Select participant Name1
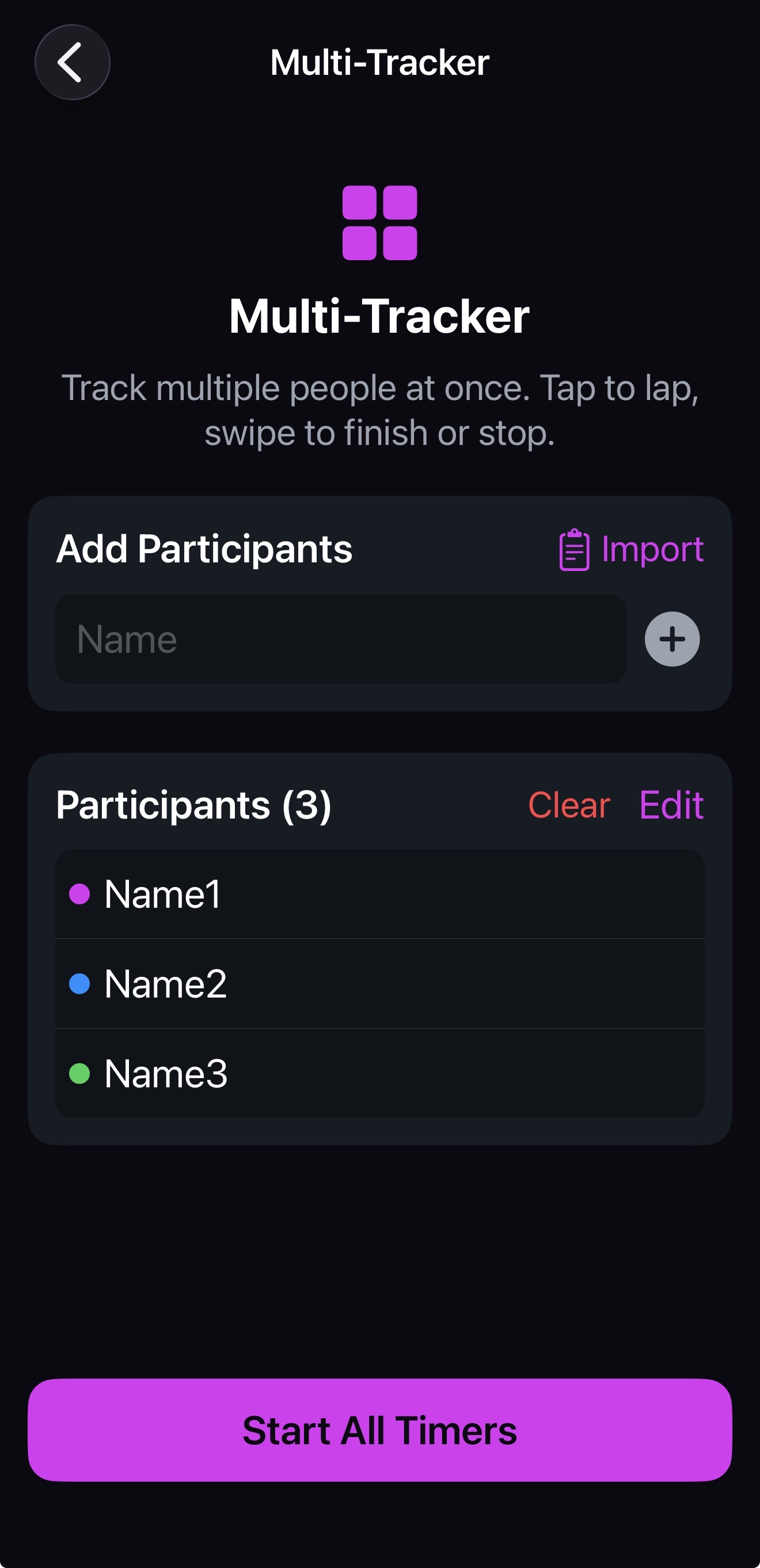The width and height of the screenshot is (760, 1568). pos(162,895)
